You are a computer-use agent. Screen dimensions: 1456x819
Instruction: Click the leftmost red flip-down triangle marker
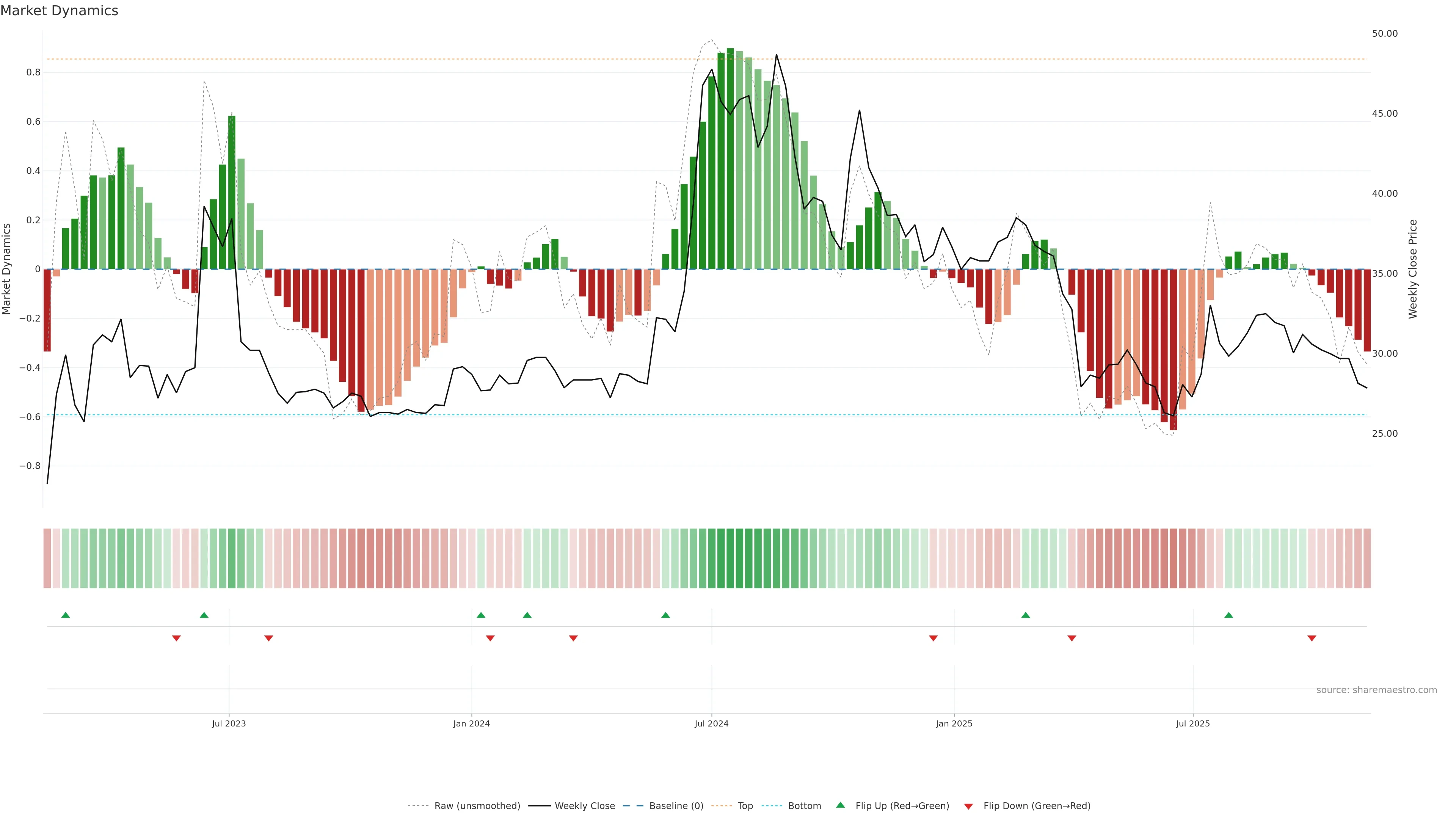pos(176,638)
